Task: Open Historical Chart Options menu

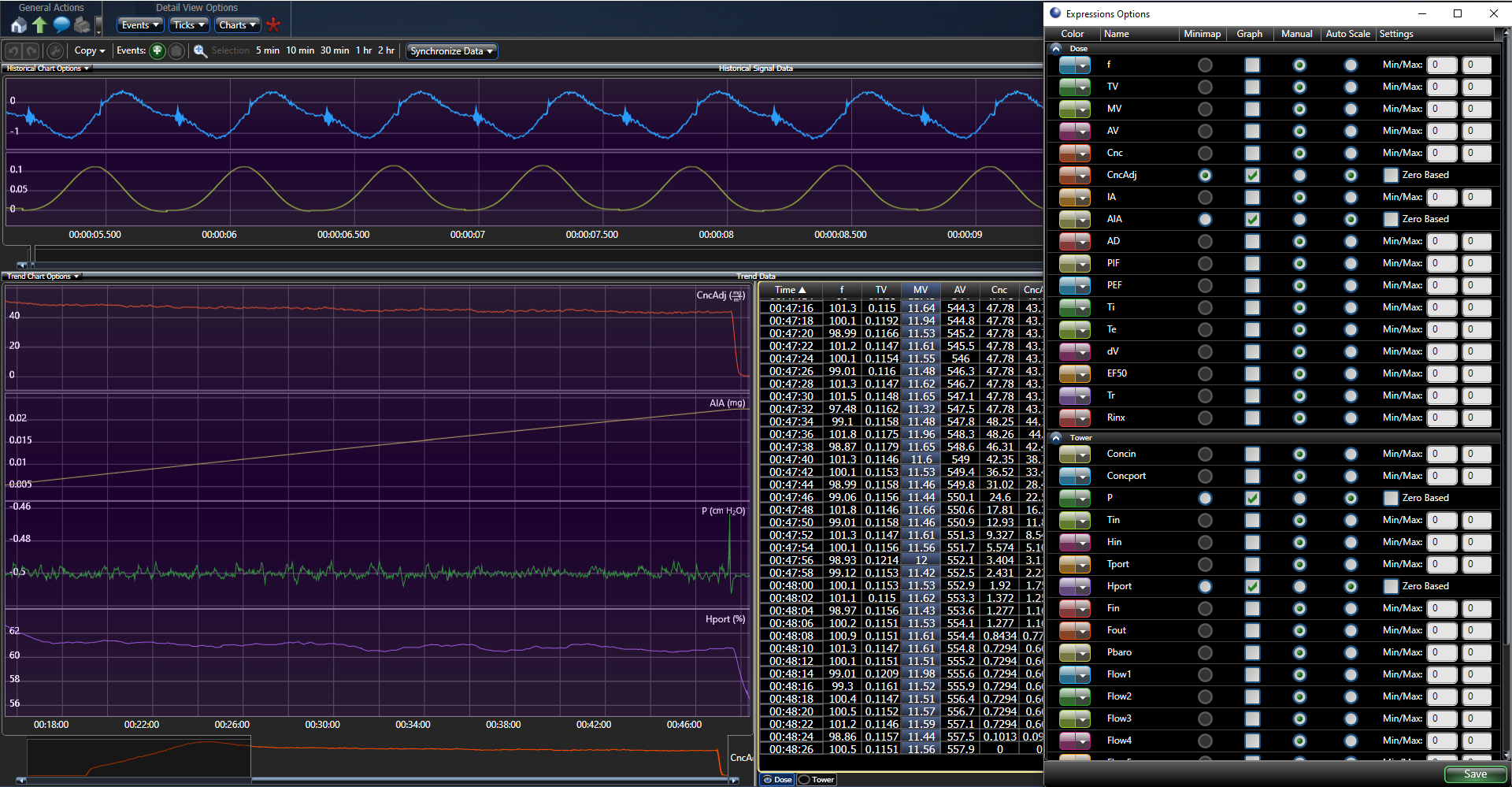Action: coord(48,69)
